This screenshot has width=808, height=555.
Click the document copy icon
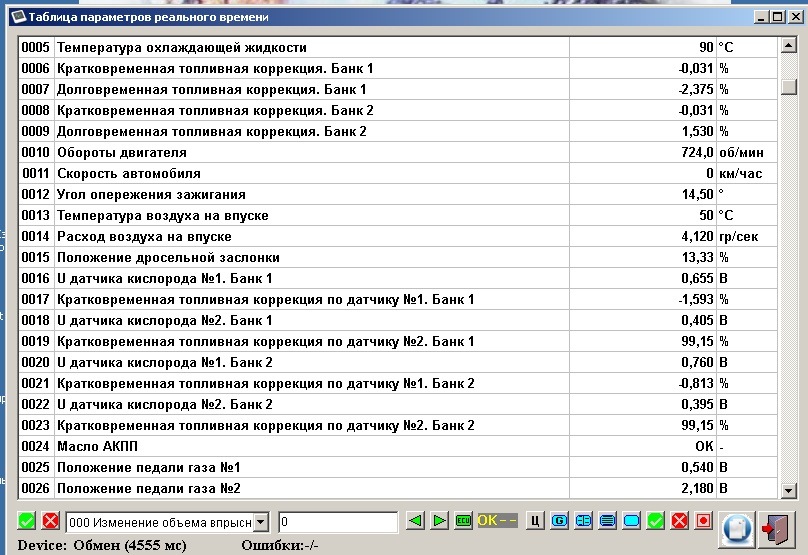[x=735, y=527]
